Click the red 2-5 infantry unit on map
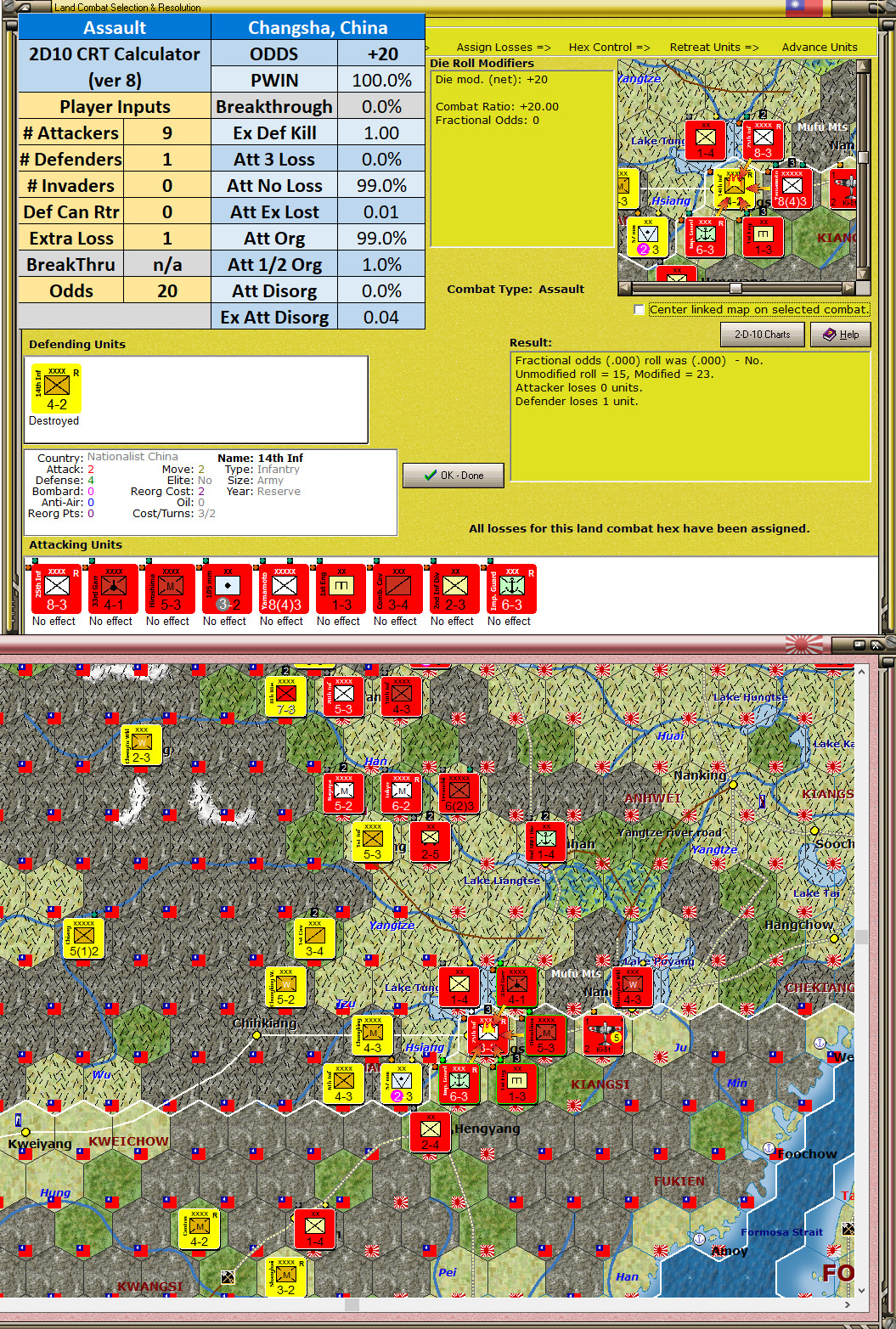The width and height of the screenshot is (896, 1329). tap(430, 842)
